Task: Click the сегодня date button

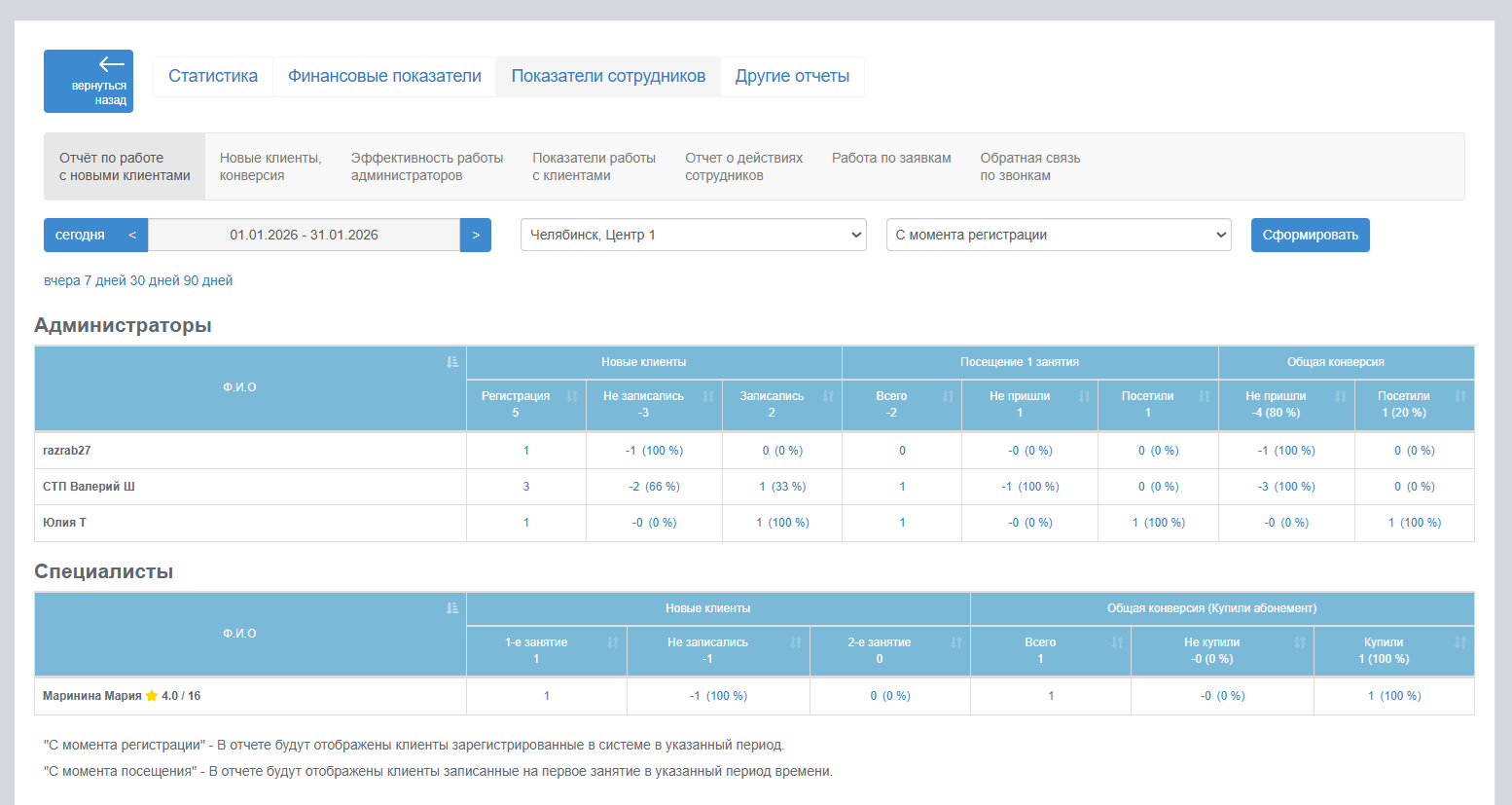Action: (80, 235)
